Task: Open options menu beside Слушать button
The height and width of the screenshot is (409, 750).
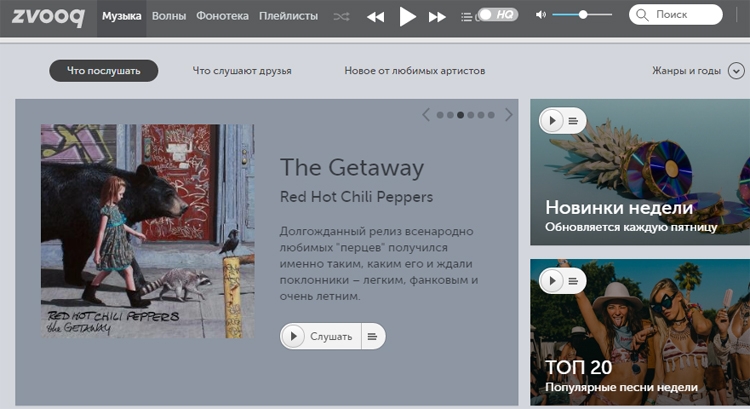Action: pos(373,337)
